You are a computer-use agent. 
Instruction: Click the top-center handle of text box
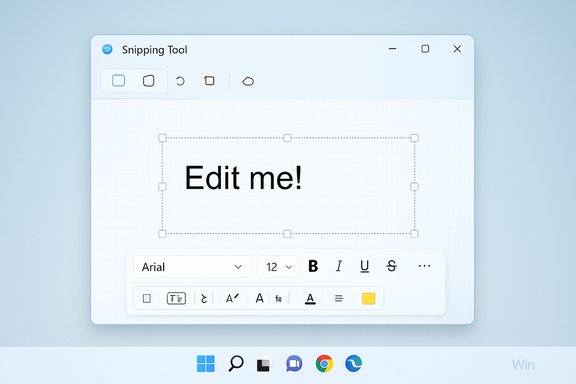[x=287, y=138]
